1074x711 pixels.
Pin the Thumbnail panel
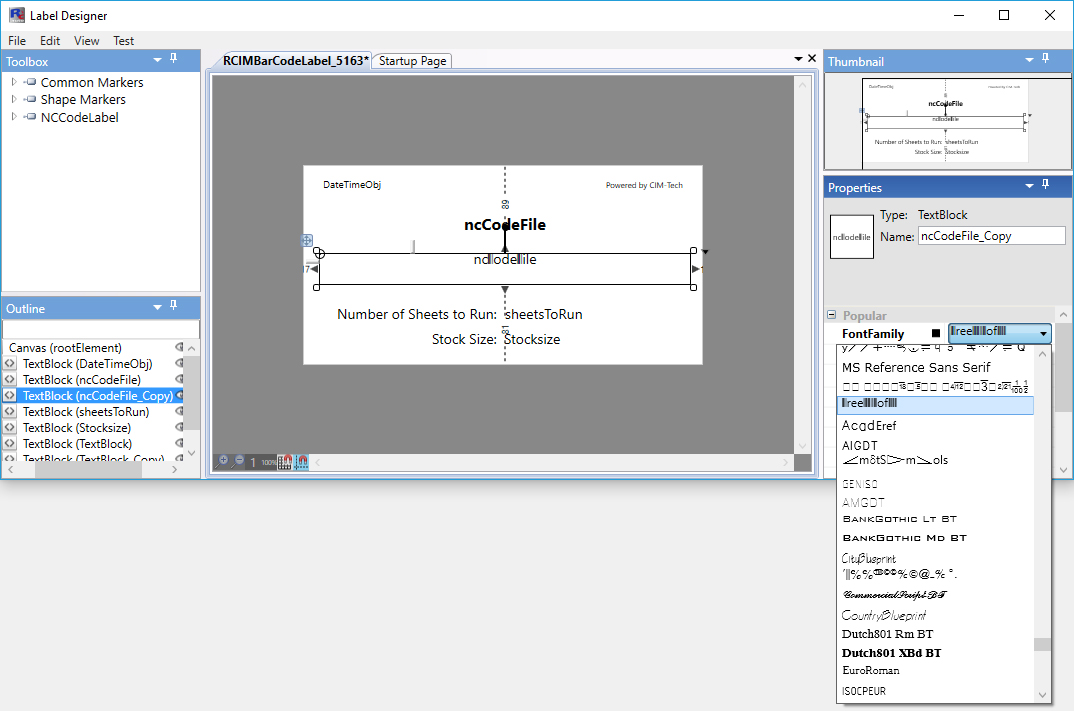[1045, 60]
